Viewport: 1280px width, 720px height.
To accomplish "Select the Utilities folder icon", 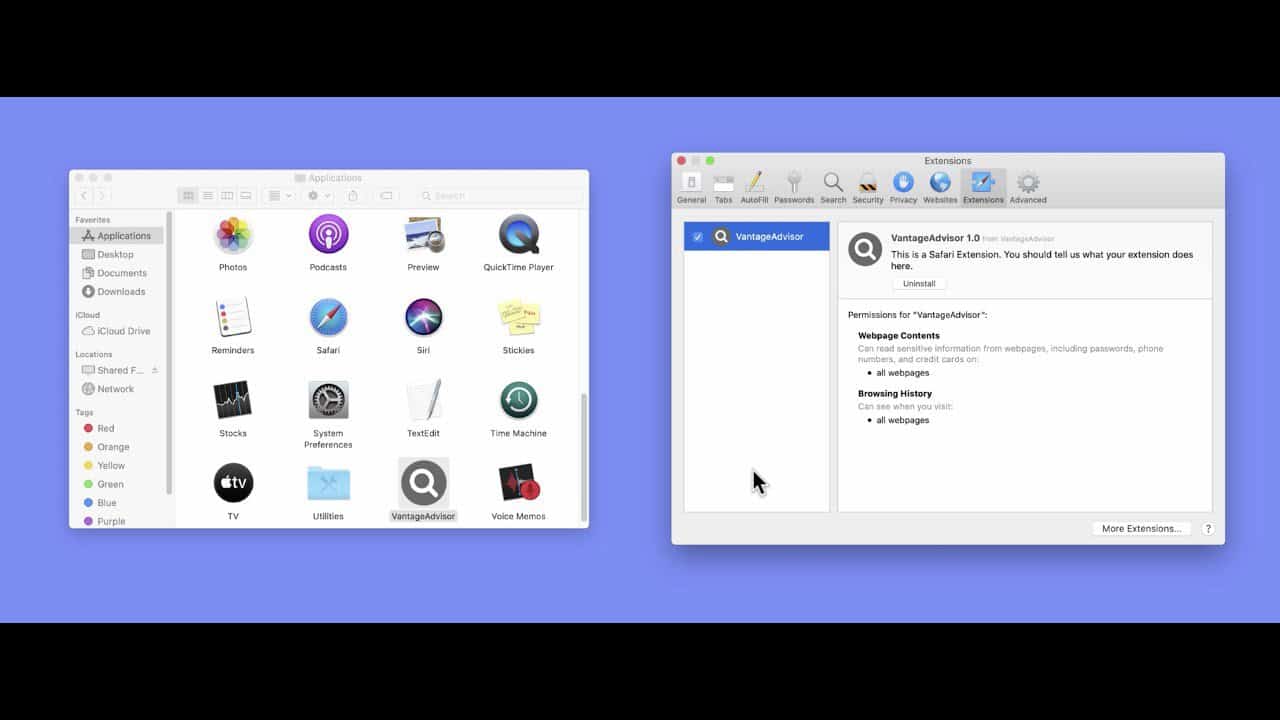I will (328, 484).
